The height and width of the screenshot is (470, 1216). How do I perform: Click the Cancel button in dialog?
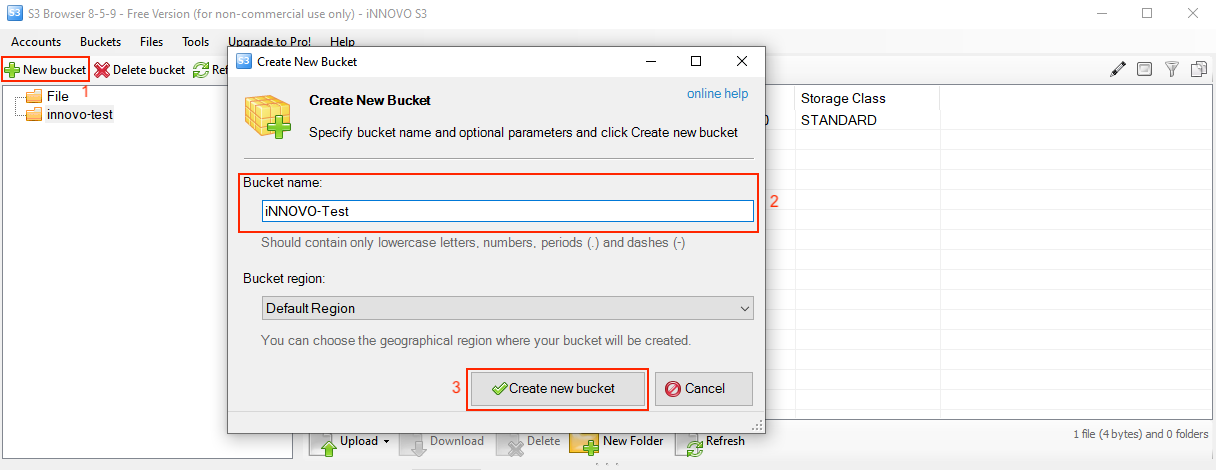point(704,388)
